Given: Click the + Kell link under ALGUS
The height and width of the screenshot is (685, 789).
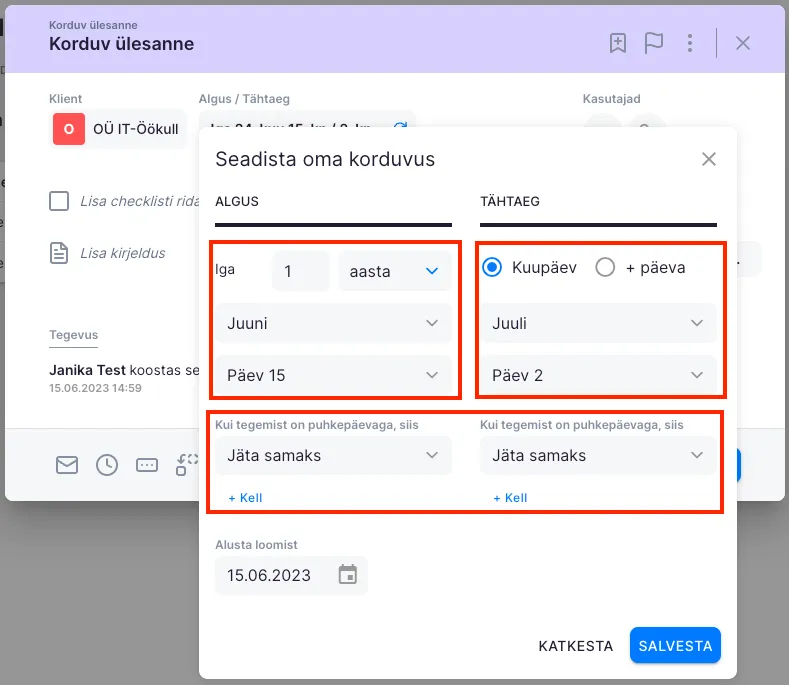Looking at the screenshot, I should [245, 498].
